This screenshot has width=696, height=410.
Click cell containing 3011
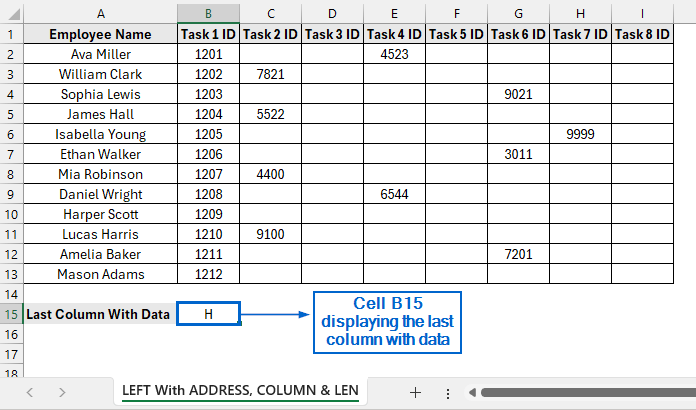(x=518, y=154)
